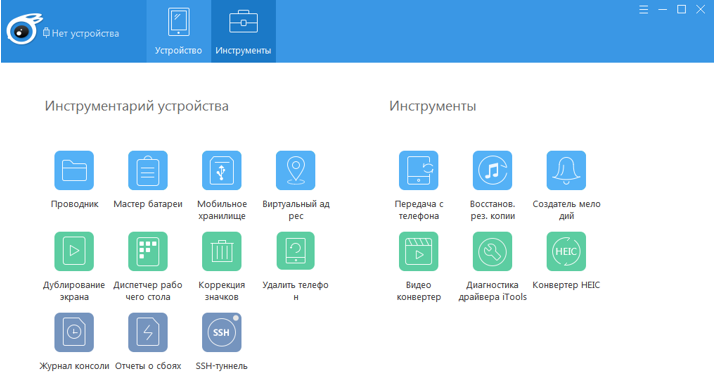
Task: Open the Проводник file explorer tool
Action: tap(74, 171)
